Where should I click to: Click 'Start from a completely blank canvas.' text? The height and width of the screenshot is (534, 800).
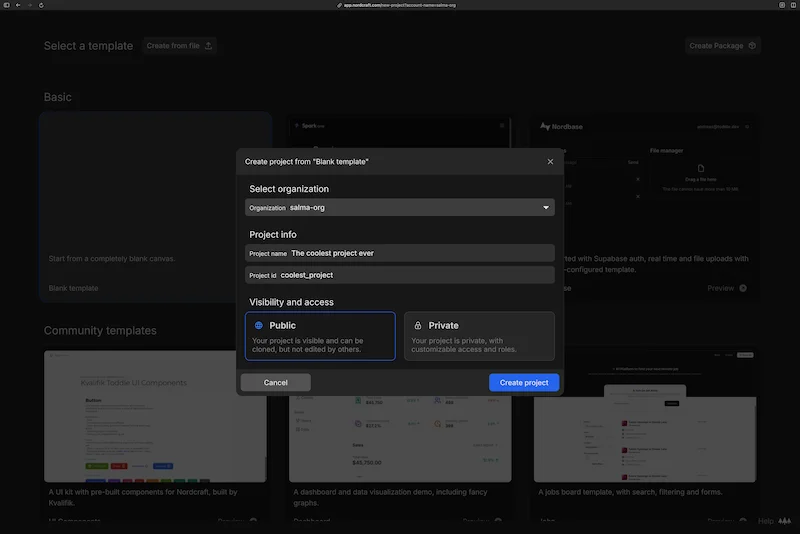click(112, 259)
